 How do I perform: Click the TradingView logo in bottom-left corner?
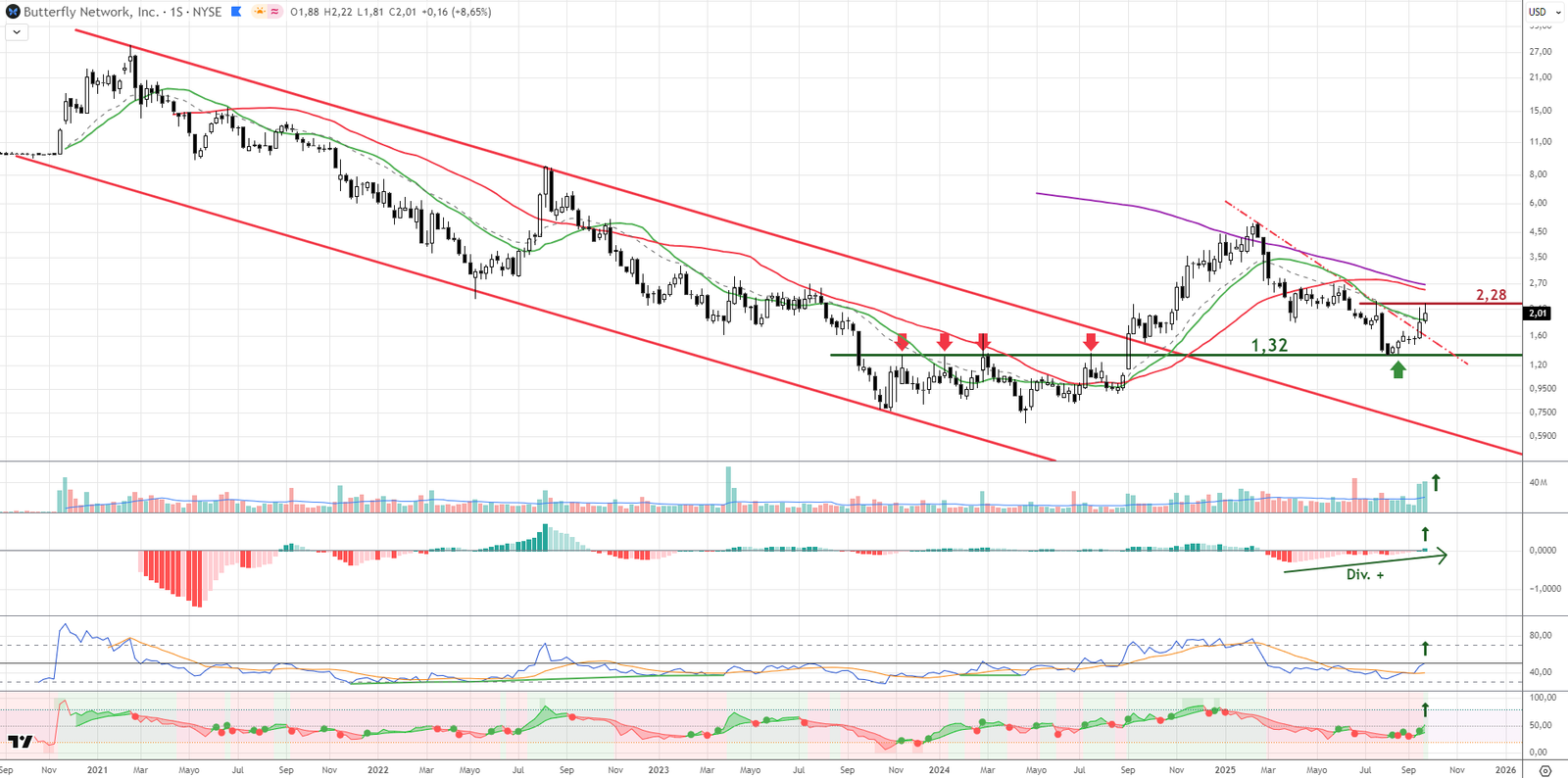(x=21, y=742)
